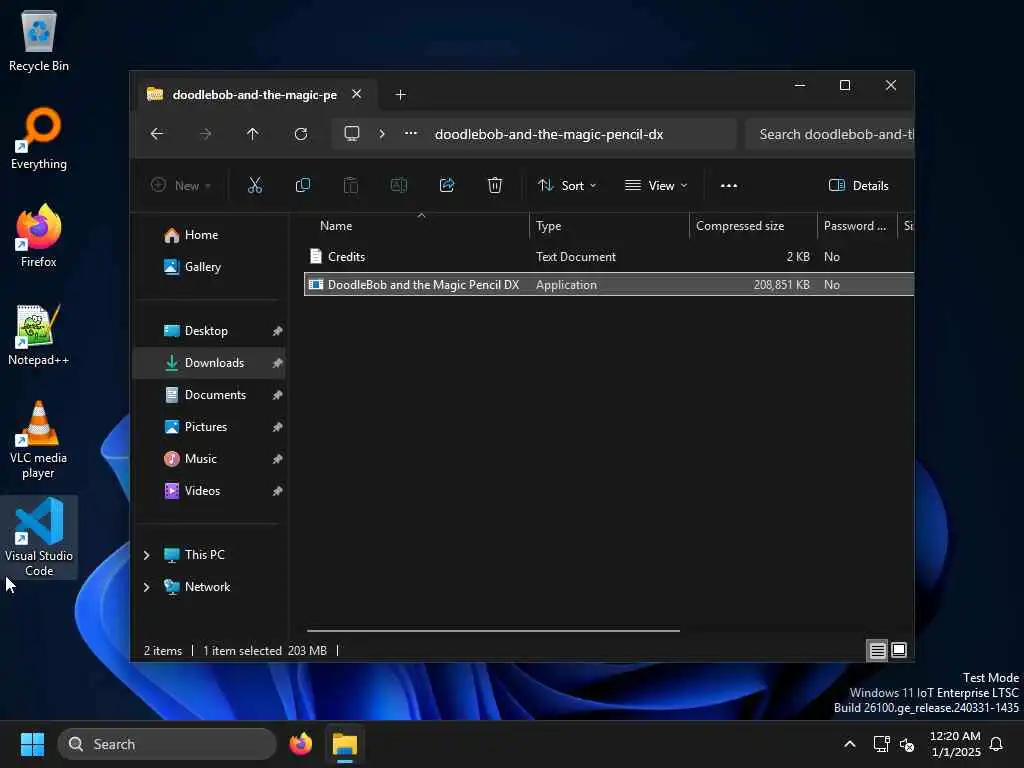Switch to details list view icon

click(878, 650)
